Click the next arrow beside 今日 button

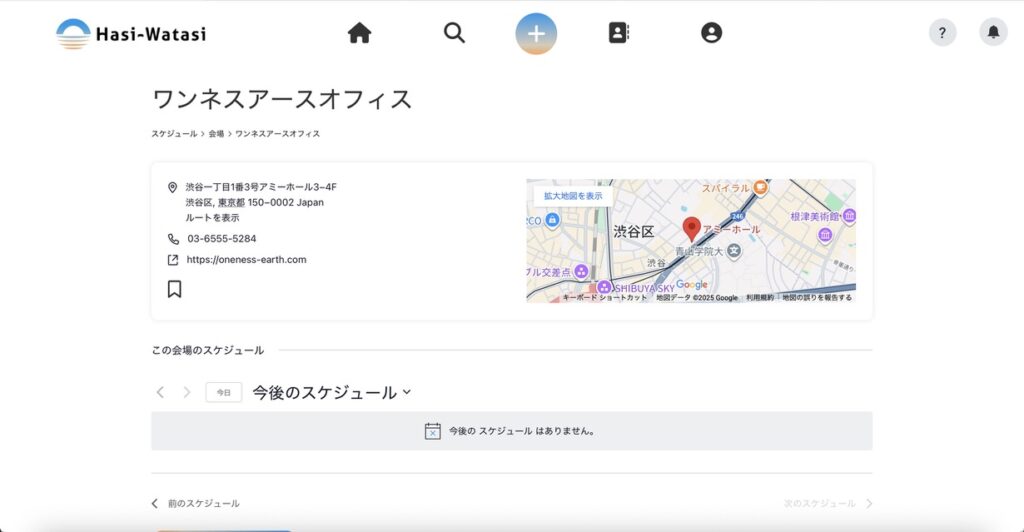click(x=186, y=393)
